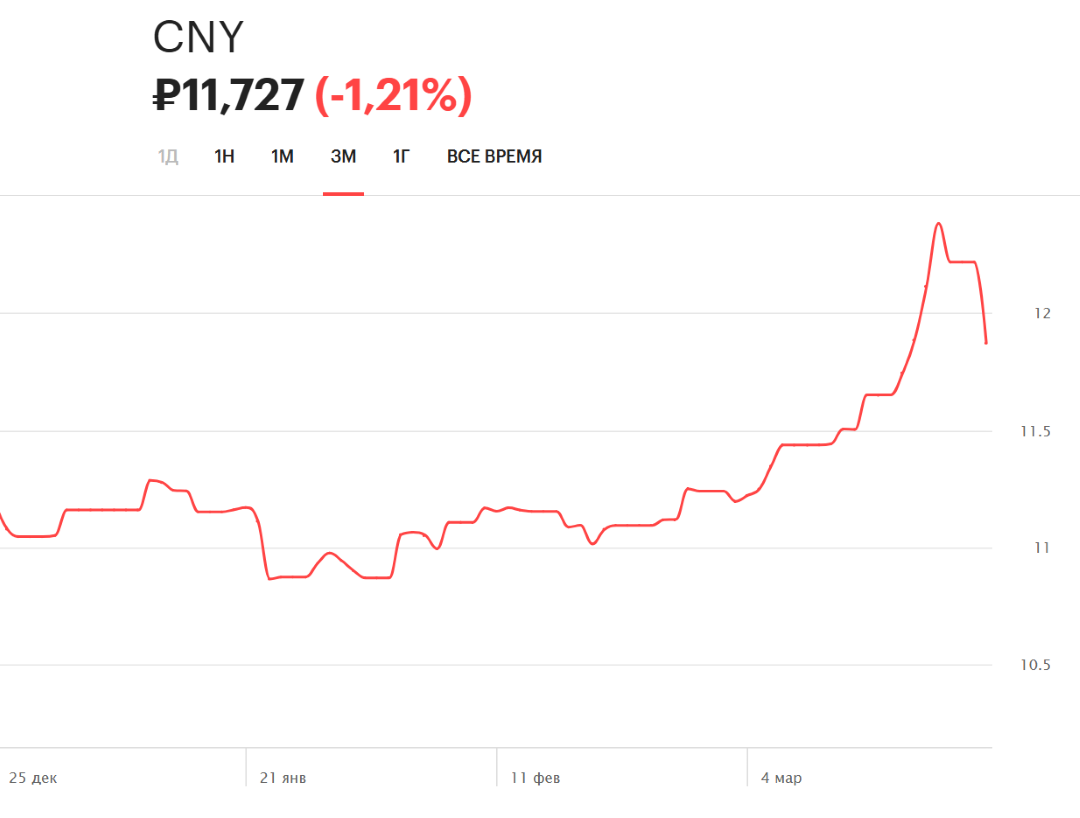Switch to the 1Н weekly range
This screenshot has height=818, width=1080.
[x=225, y=157]
